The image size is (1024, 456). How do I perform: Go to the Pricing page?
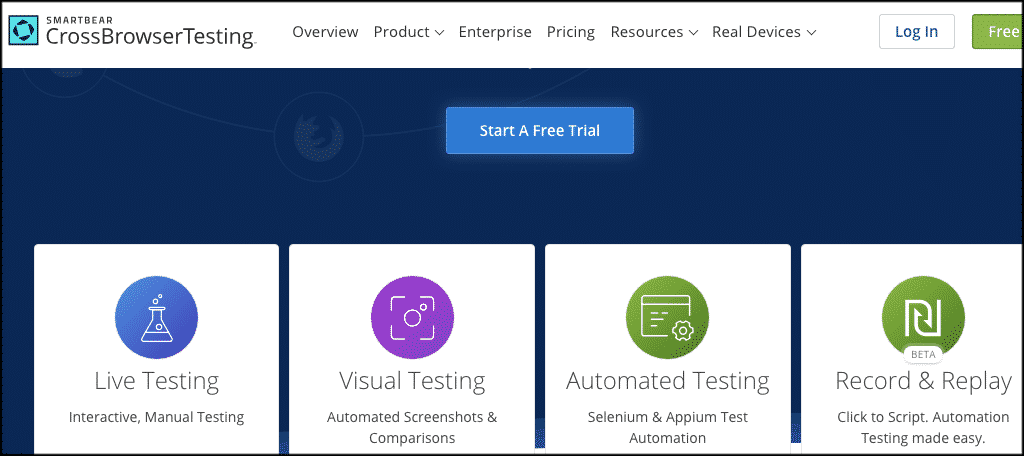(x=571, y=32)
